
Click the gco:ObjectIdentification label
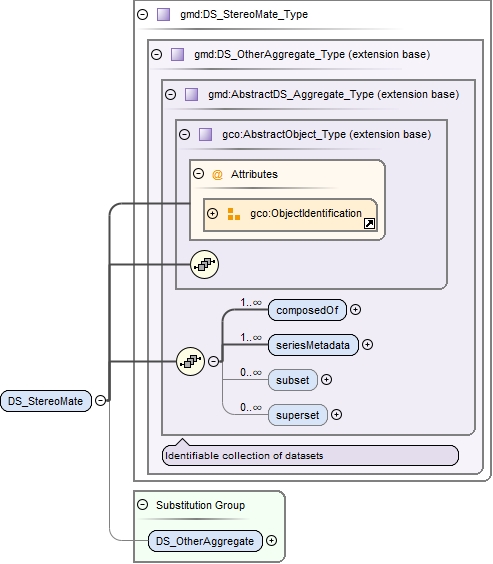pos(306,213)
